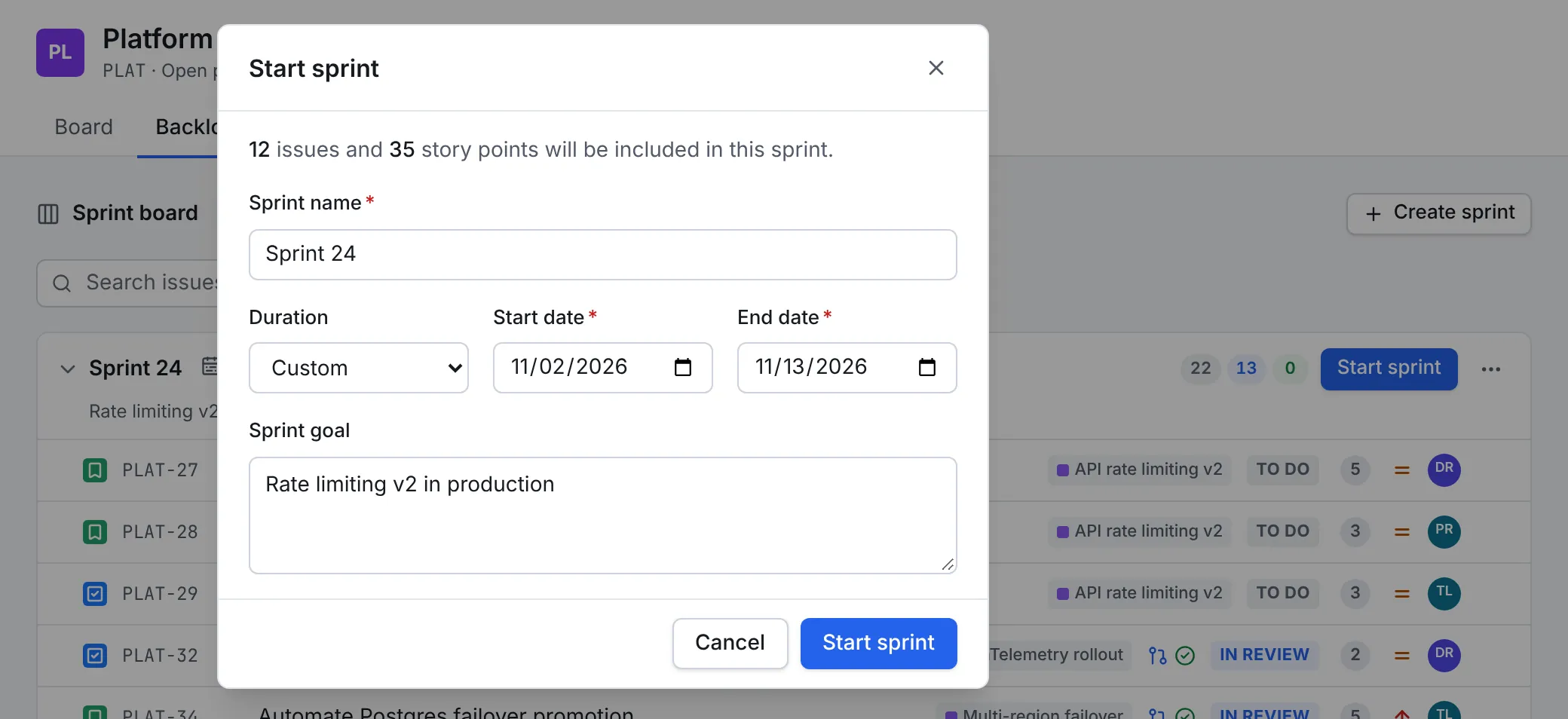Open the sprint more options ellipsis
The image size is (1568, 719).
coord(1490,369)
